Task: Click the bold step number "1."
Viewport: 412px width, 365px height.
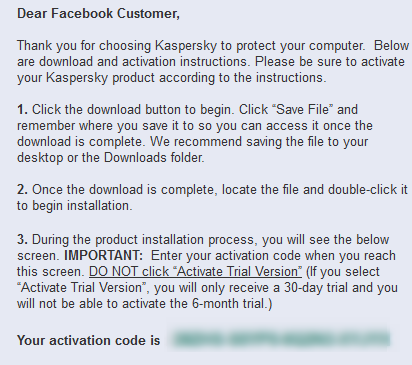Action: point(22,110)
